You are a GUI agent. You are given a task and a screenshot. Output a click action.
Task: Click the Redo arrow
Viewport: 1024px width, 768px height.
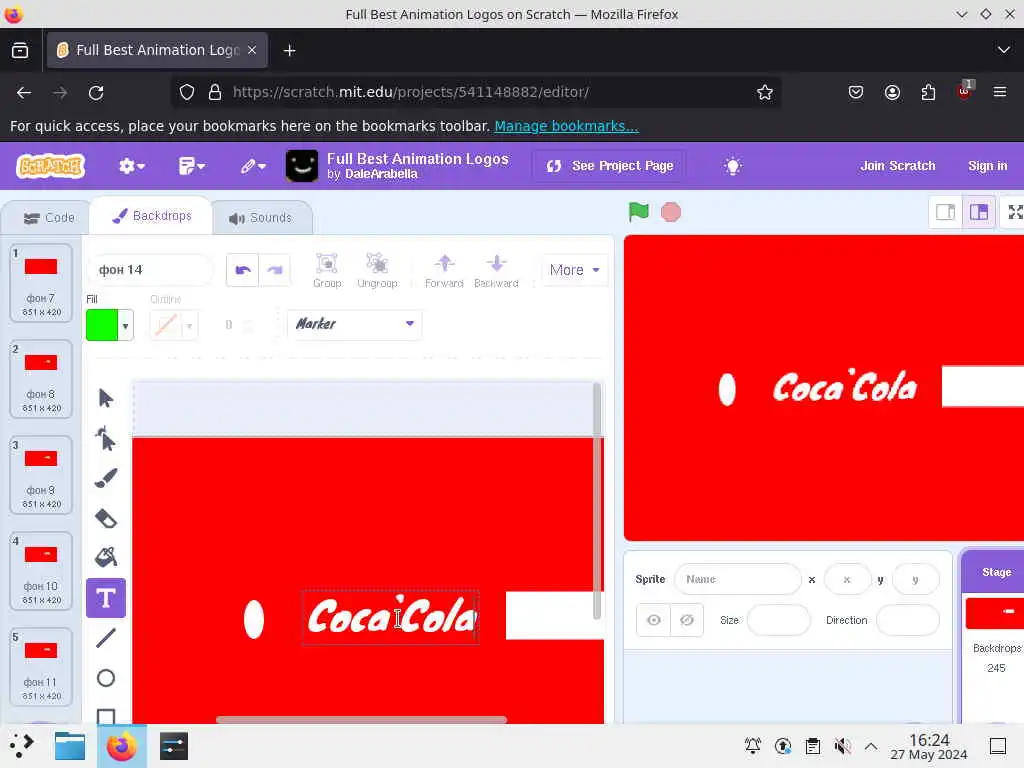pos(274,270)
